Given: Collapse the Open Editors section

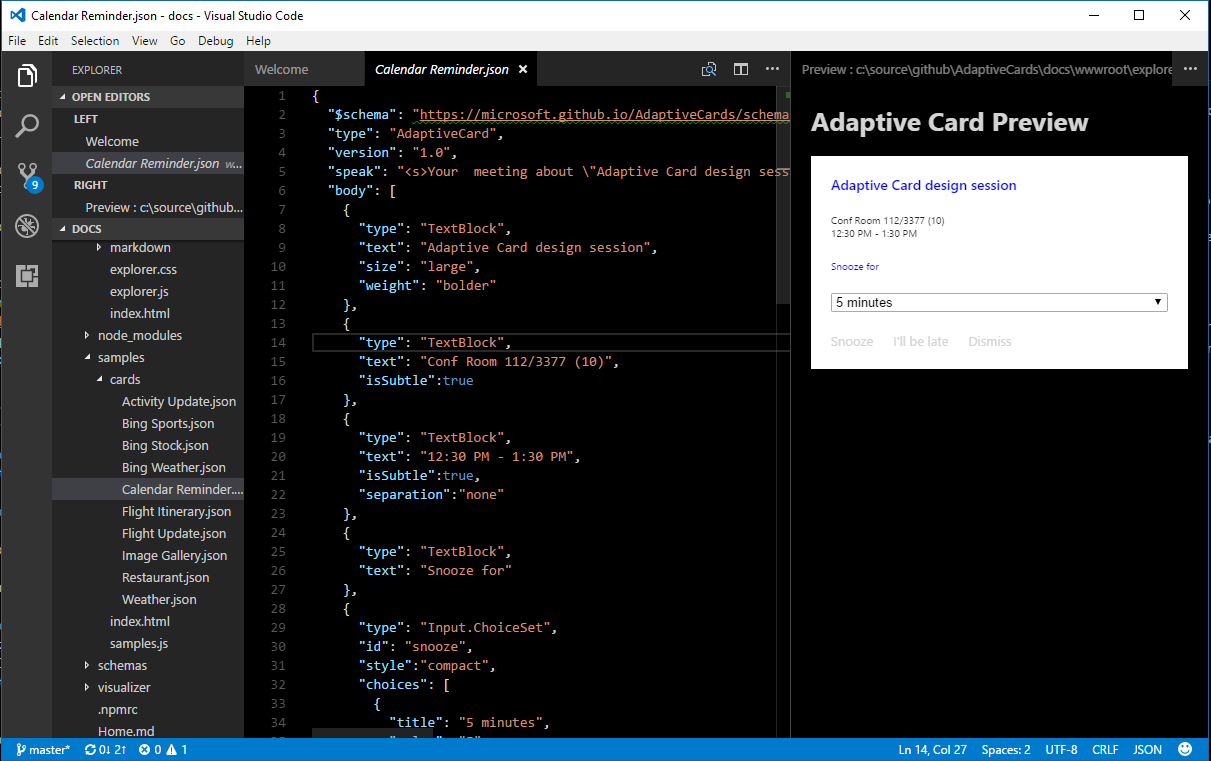Looking at the screenshot, I should pyautogui.click(x=110, y=97).
